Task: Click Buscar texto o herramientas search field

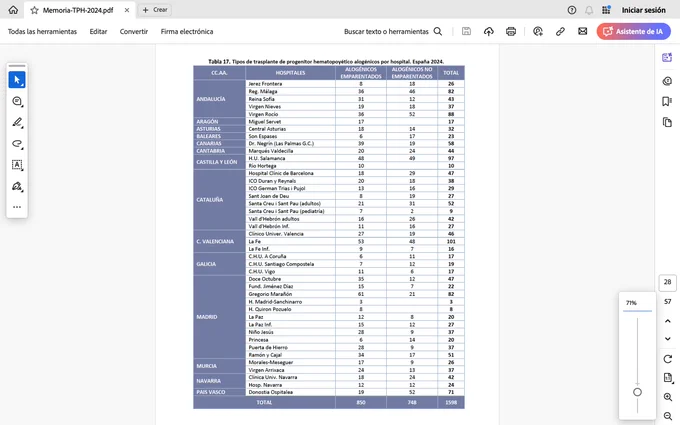Action: pos(393,31)
